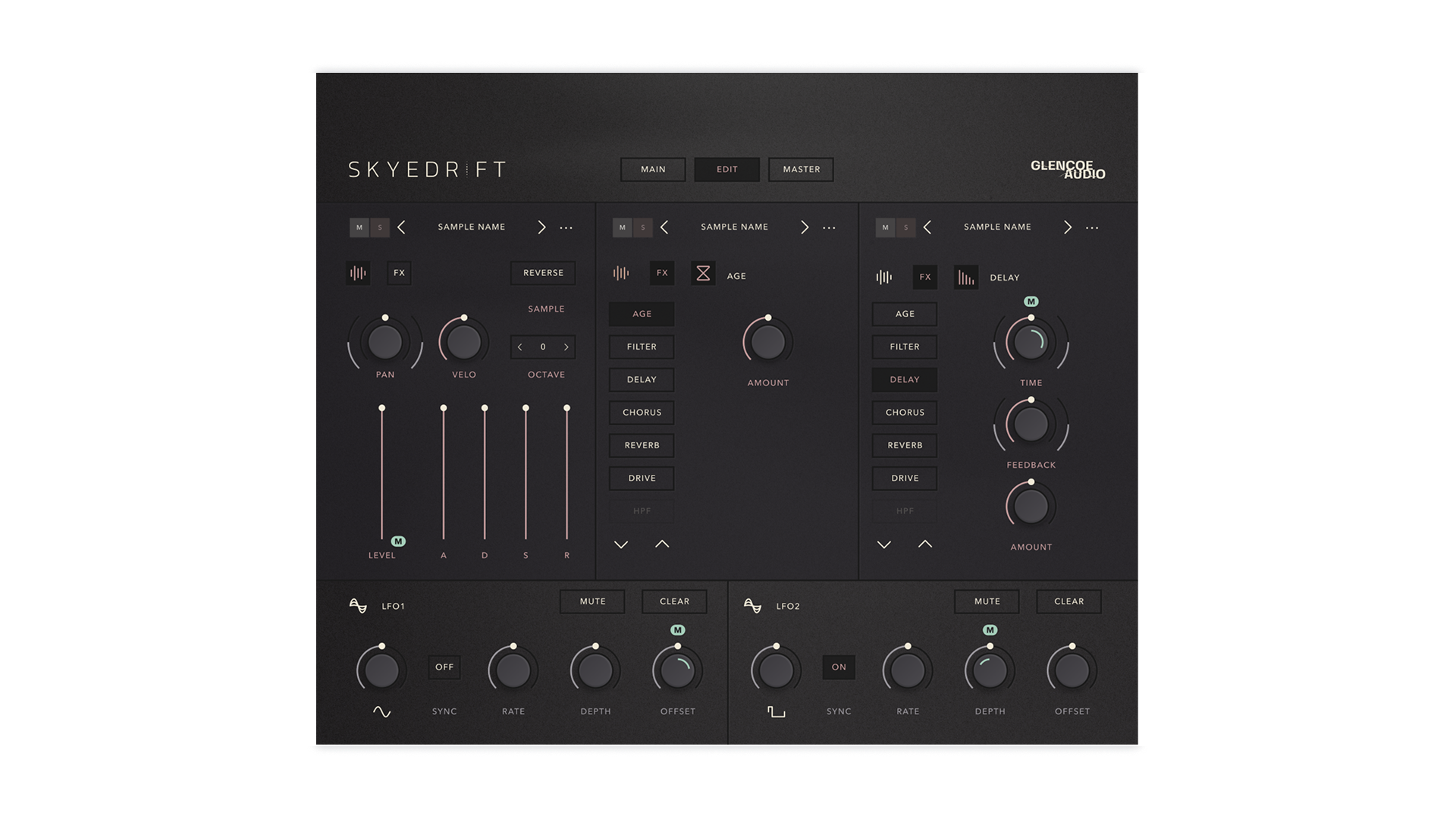Click the LFO2 waveform icon
This screenshot has height=819, width=1456.
click(752, 605)
